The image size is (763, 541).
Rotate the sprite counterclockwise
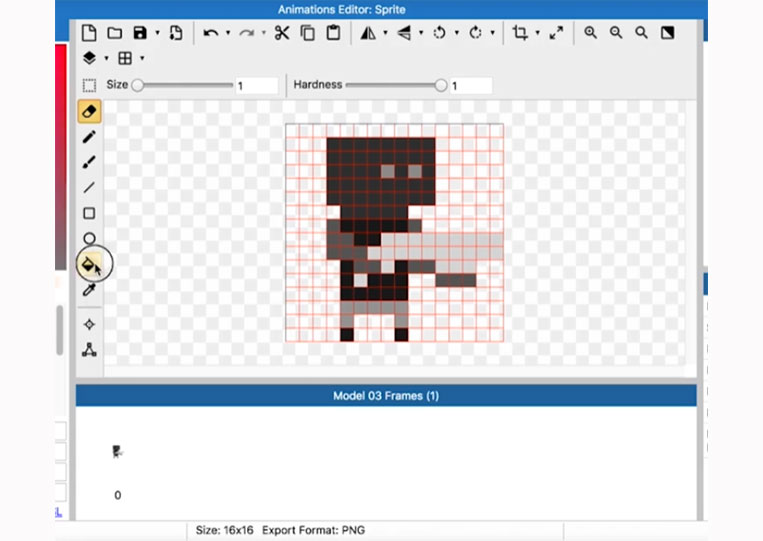439,33
